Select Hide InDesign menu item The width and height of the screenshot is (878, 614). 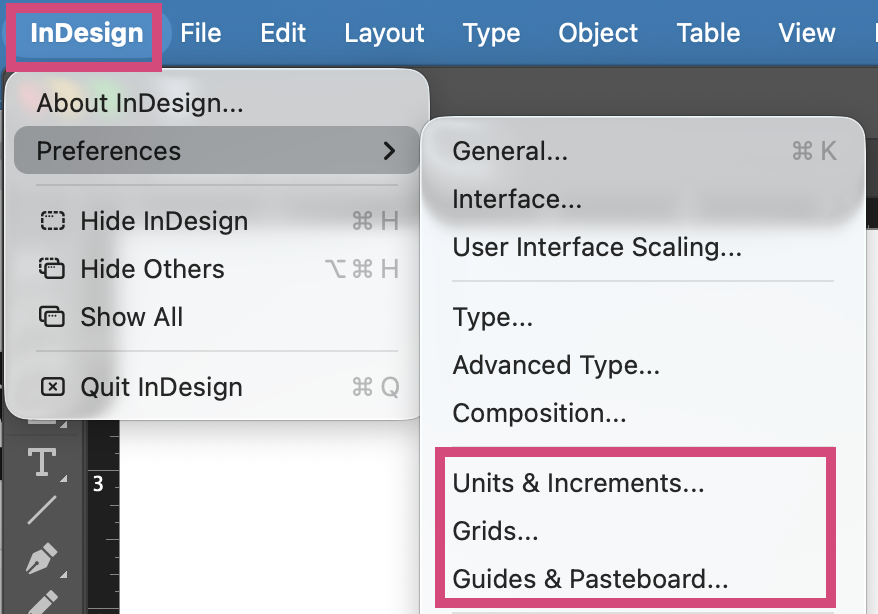[217, 221]
